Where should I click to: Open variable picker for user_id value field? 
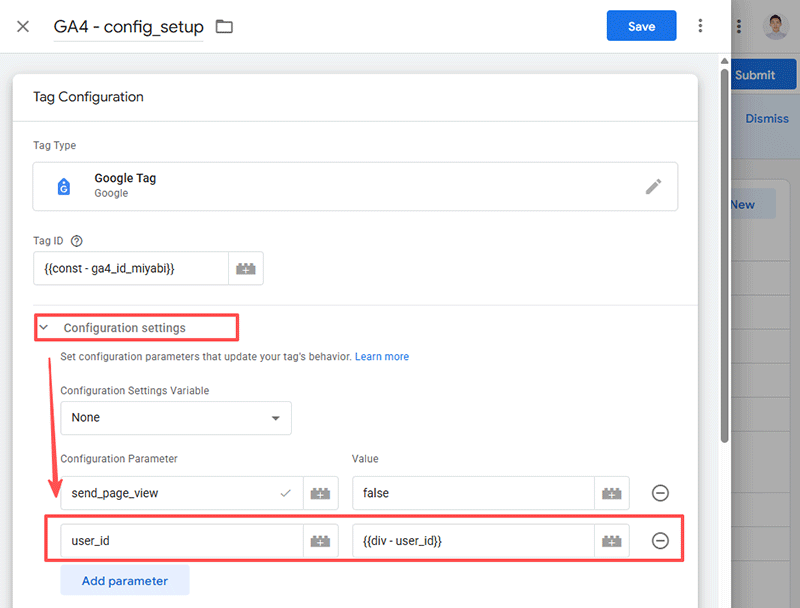tap(611, 541)
